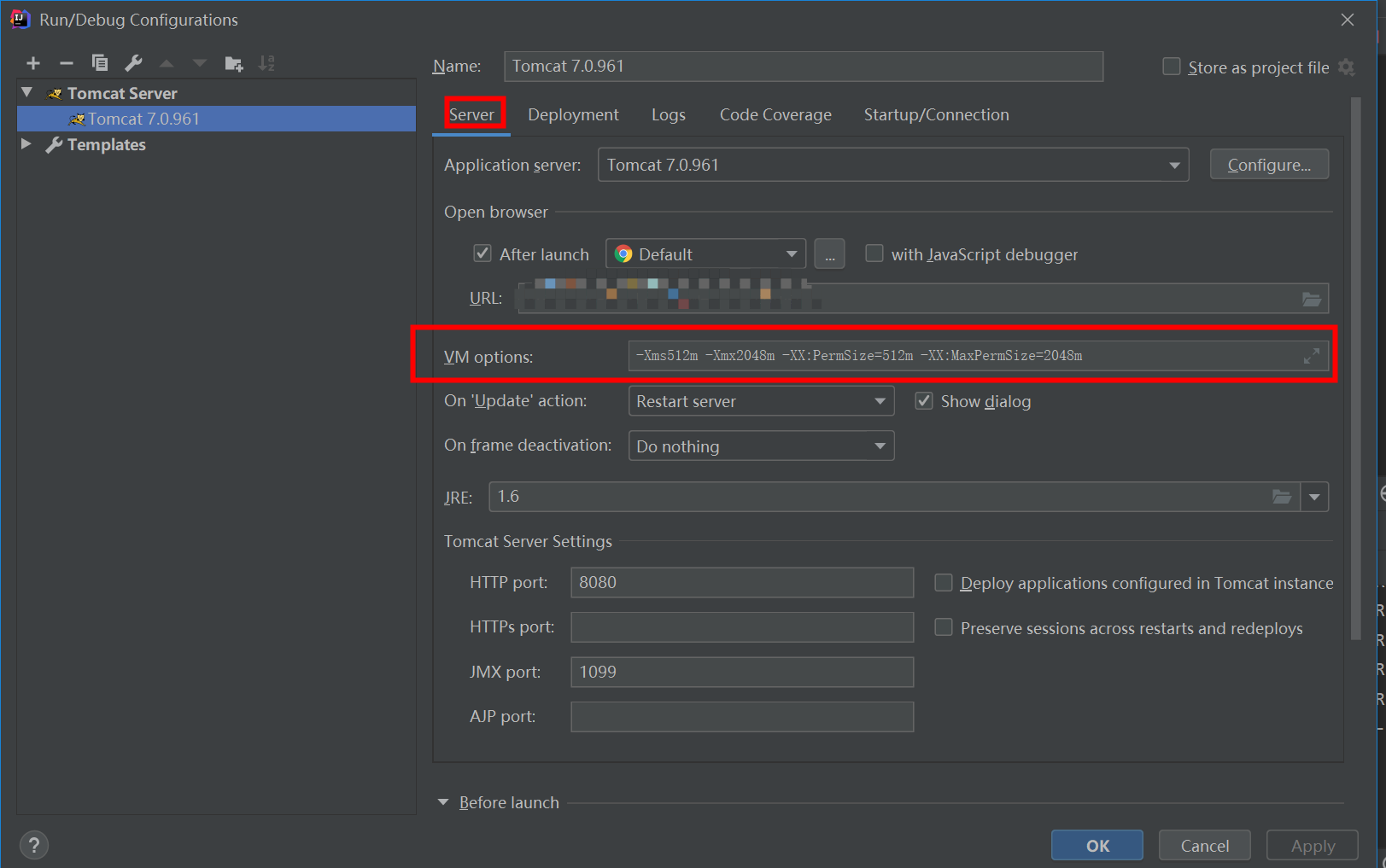Create a new configuration folder
The image size is (1386, 868).
pos(232,62)
